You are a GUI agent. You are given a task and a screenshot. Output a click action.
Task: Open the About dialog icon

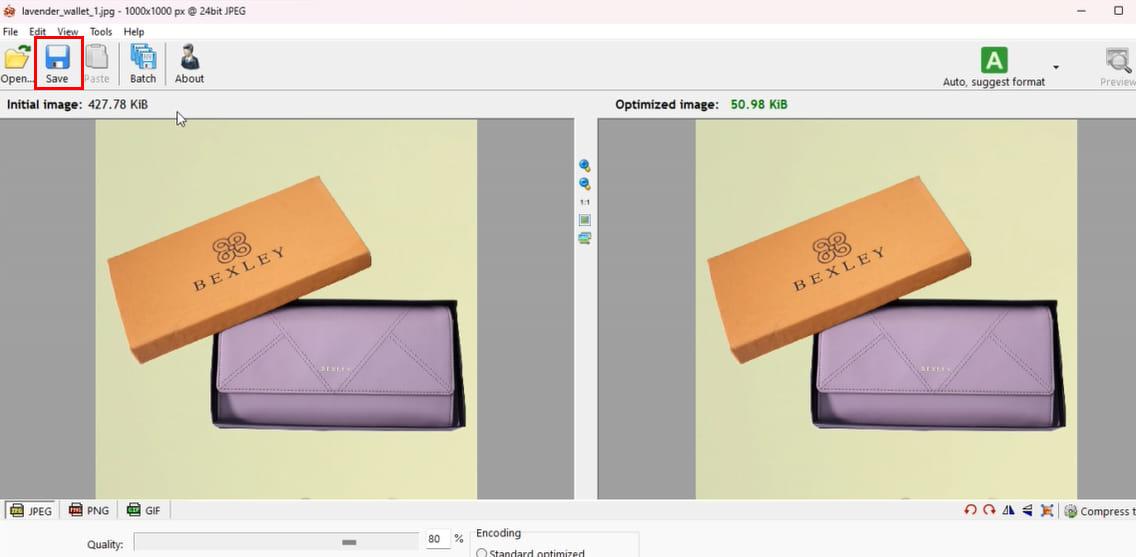pyautogui.click(x=189, y=64)
